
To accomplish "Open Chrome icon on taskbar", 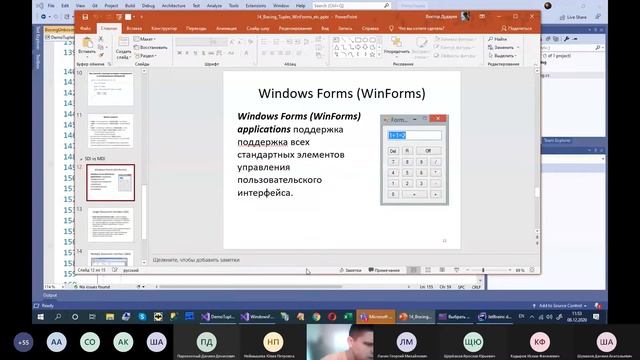I will coord(316,317).
